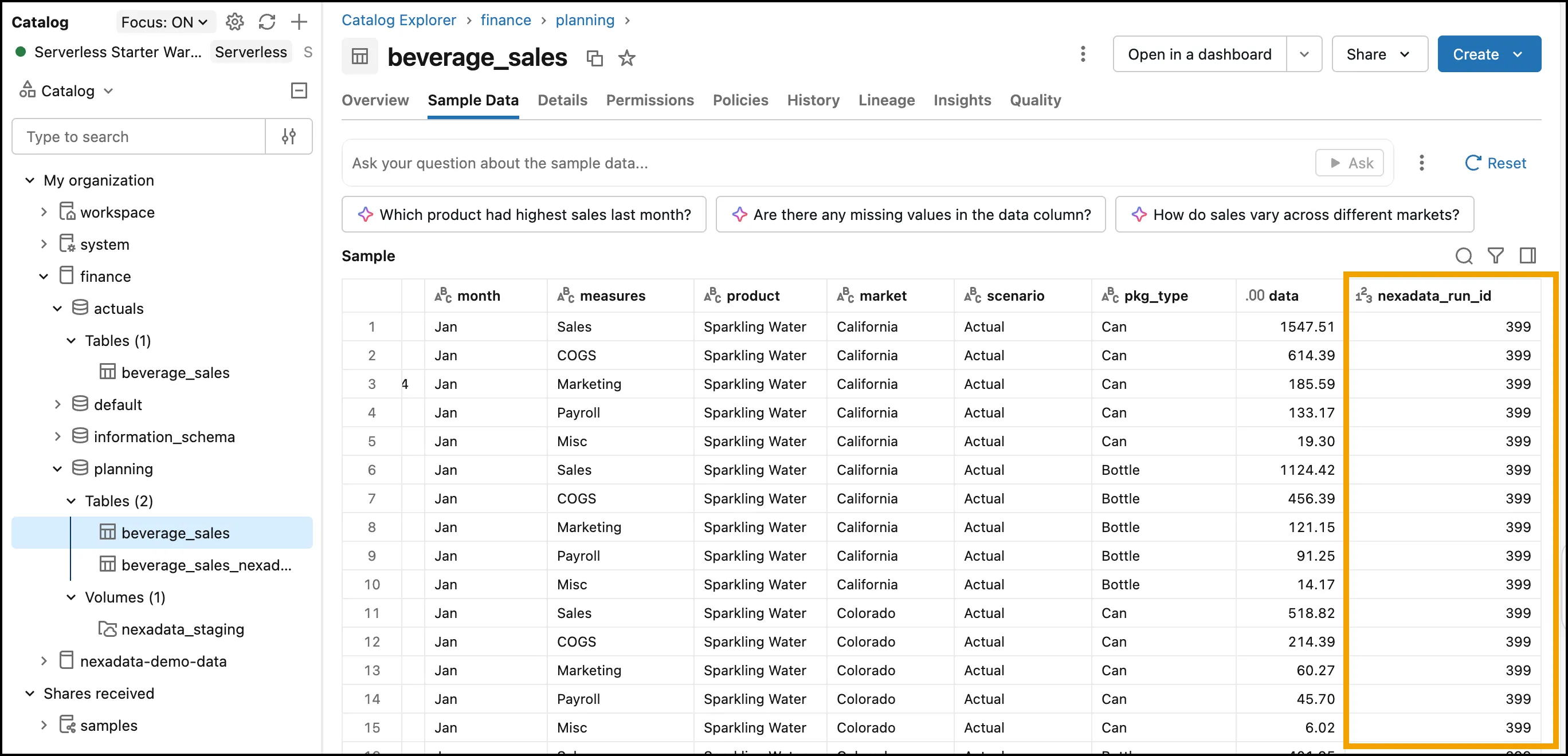Collapse My organization tree node

coord(30,180)
